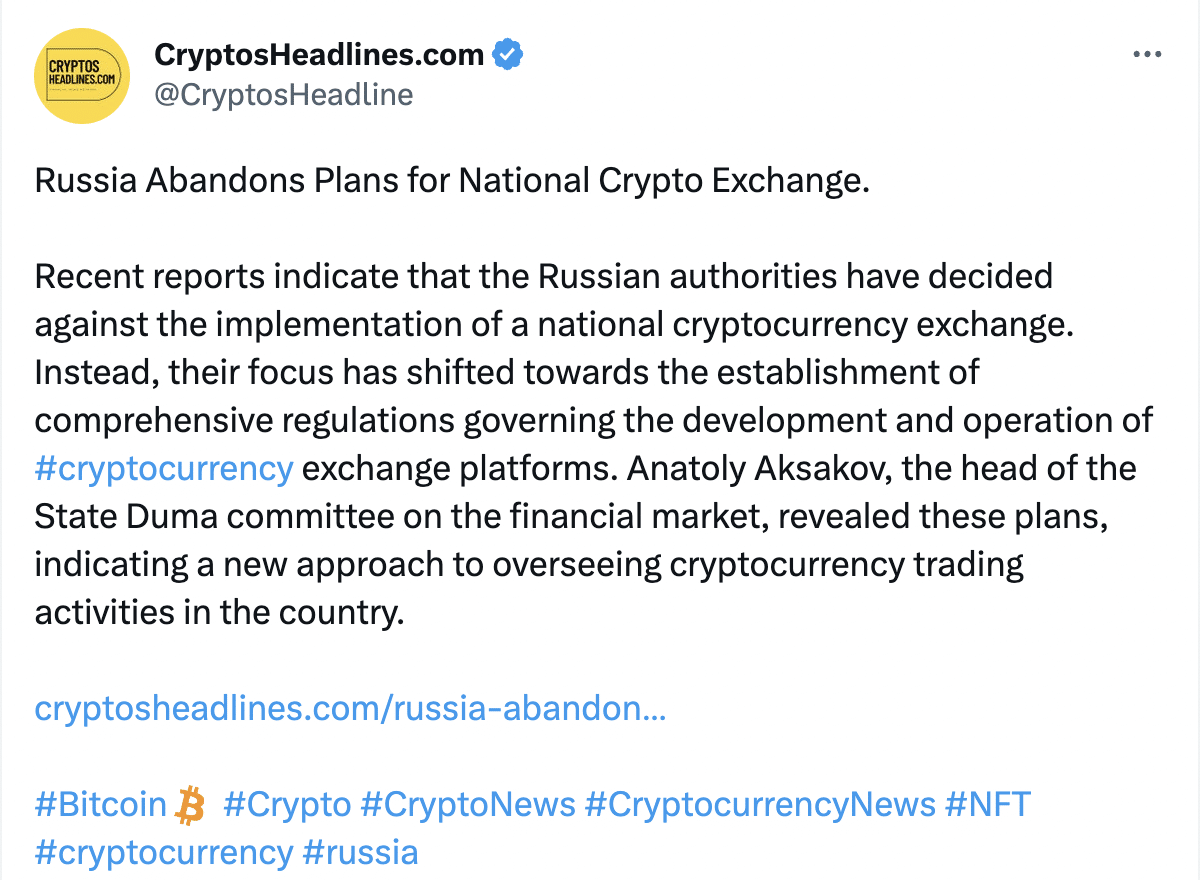
Task: Click the 'State Duma committee' text line
Action: 584,516
